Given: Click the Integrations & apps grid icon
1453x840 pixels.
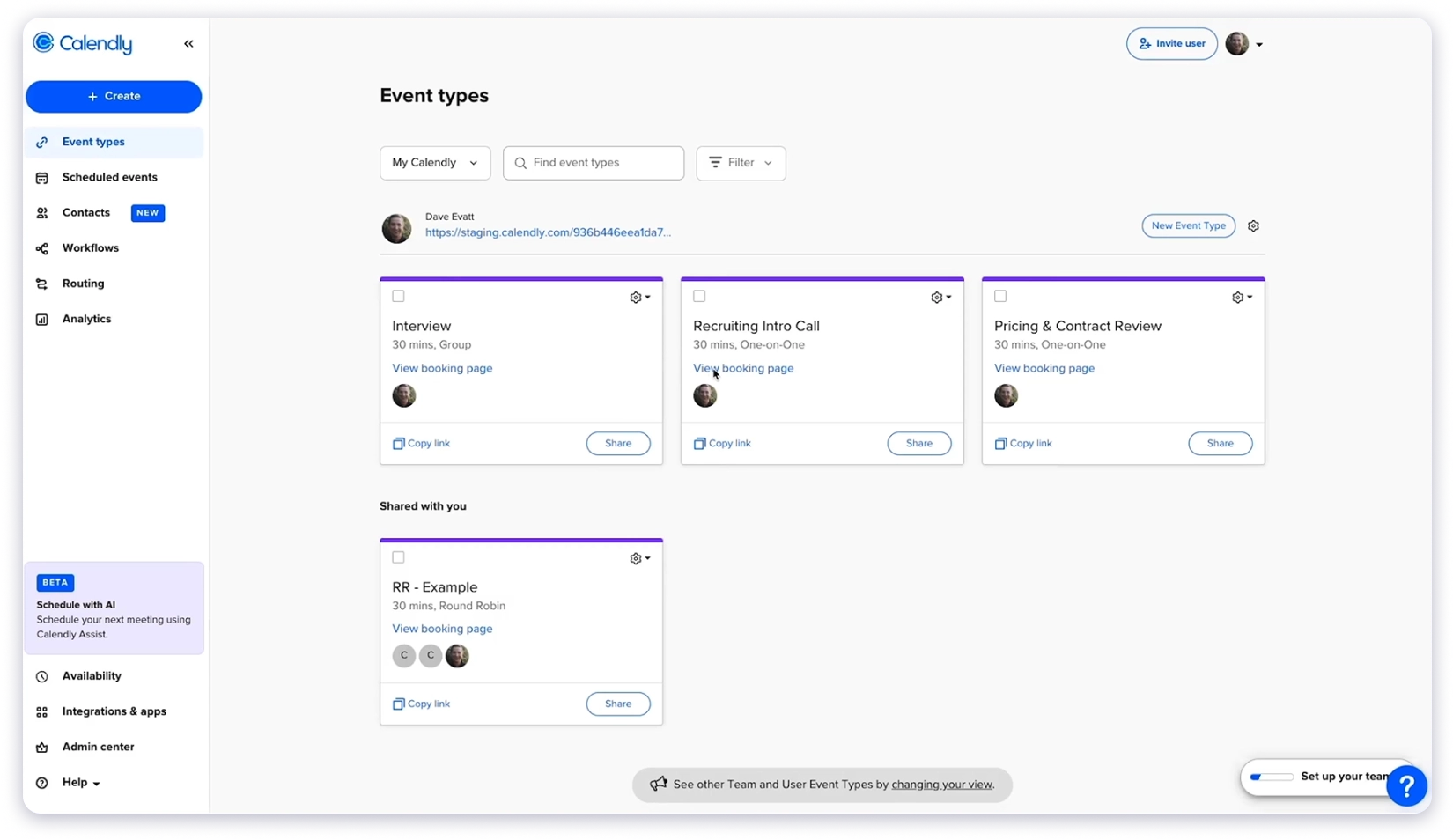Looking at the screenshot, I should (41, 711).
